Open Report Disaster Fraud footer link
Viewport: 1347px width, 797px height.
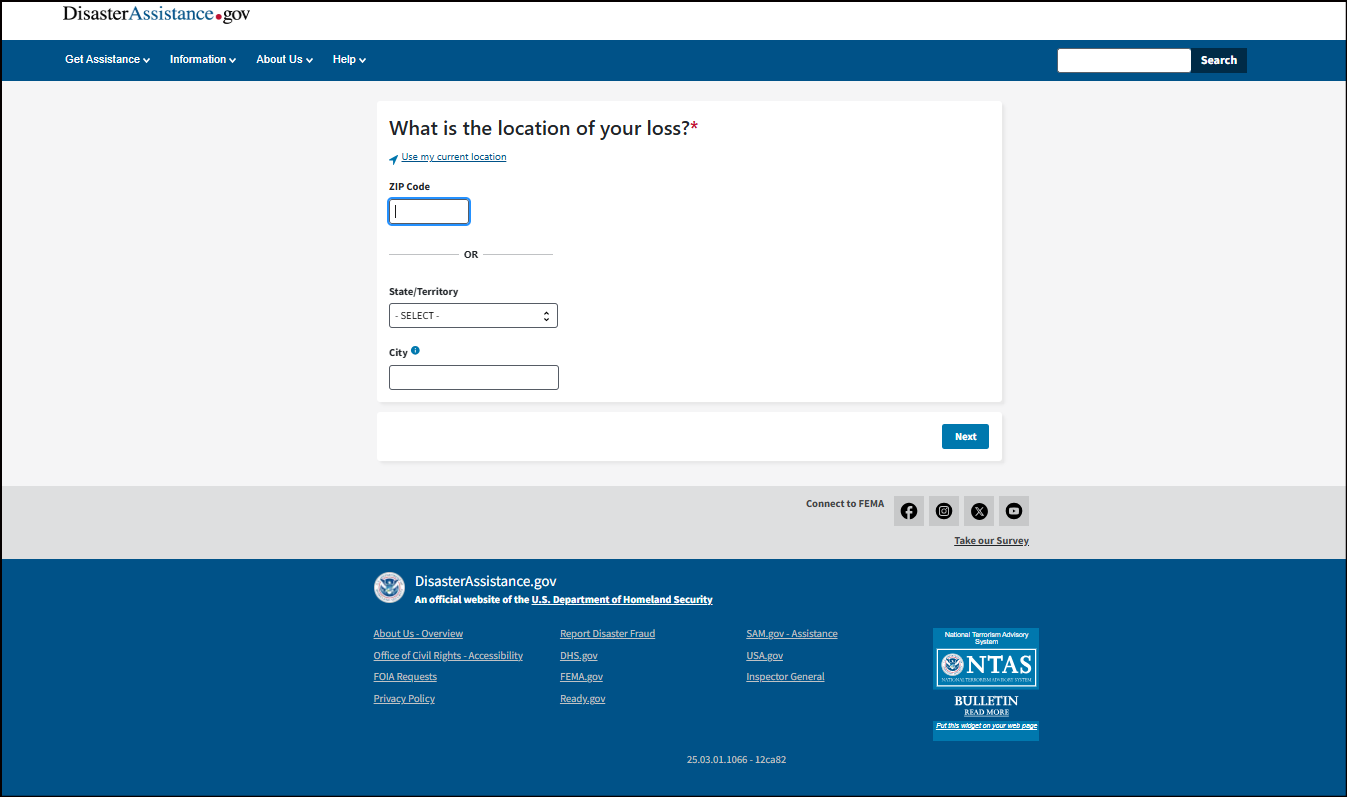point(607,634)
